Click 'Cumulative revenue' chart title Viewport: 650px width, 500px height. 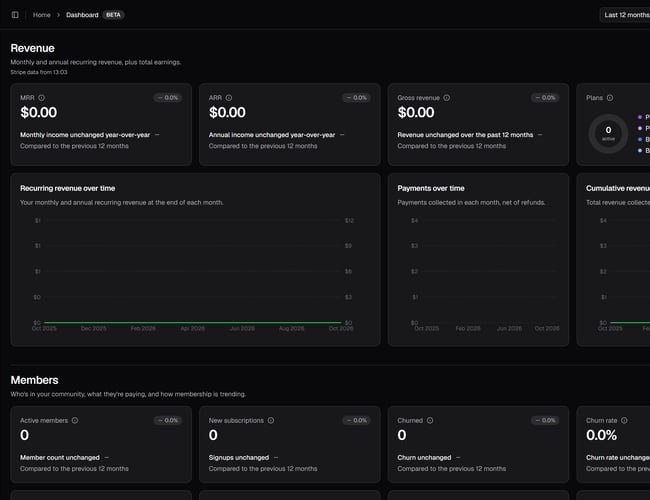(618, 188)
